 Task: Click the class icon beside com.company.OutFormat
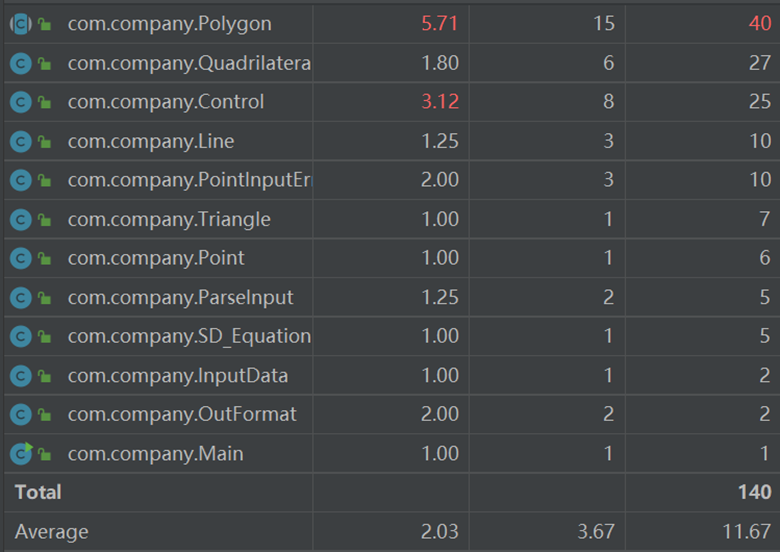(20, 415)
